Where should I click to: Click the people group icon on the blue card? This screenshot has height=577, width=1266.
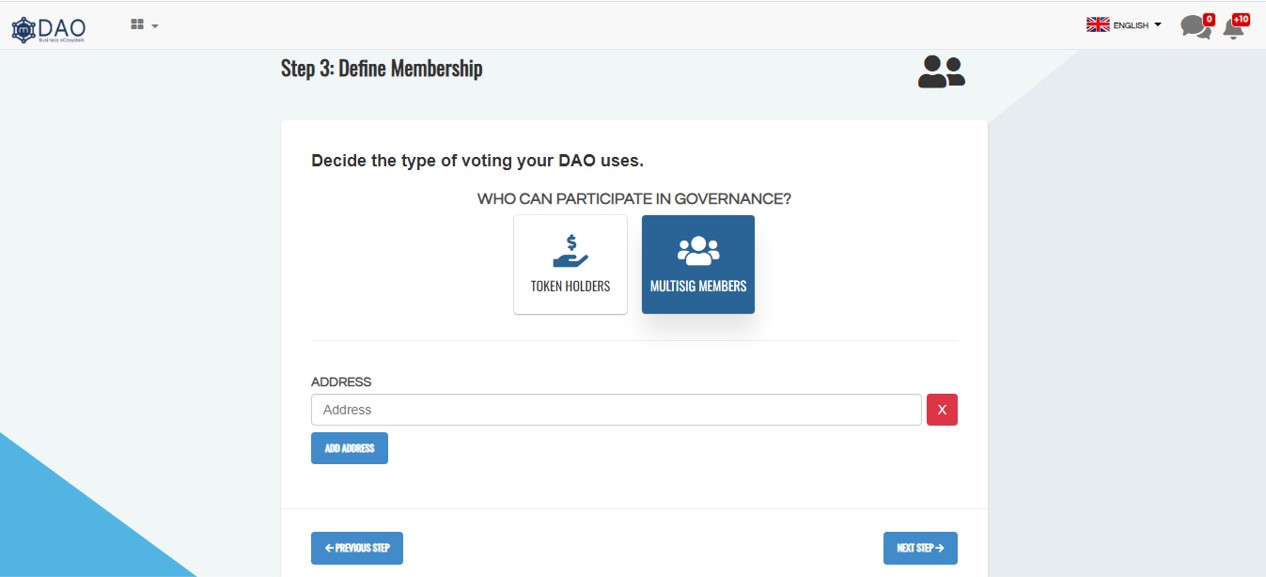(x=698, y=251)
